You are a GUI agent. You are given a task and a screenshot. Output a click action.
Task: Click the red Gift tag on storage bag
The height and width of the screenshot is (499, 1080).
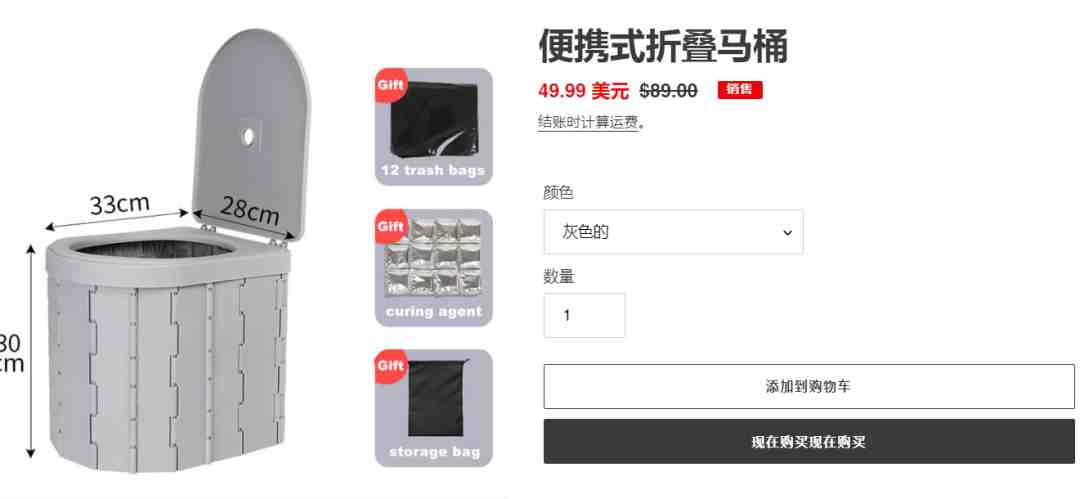tap(391, 366)
